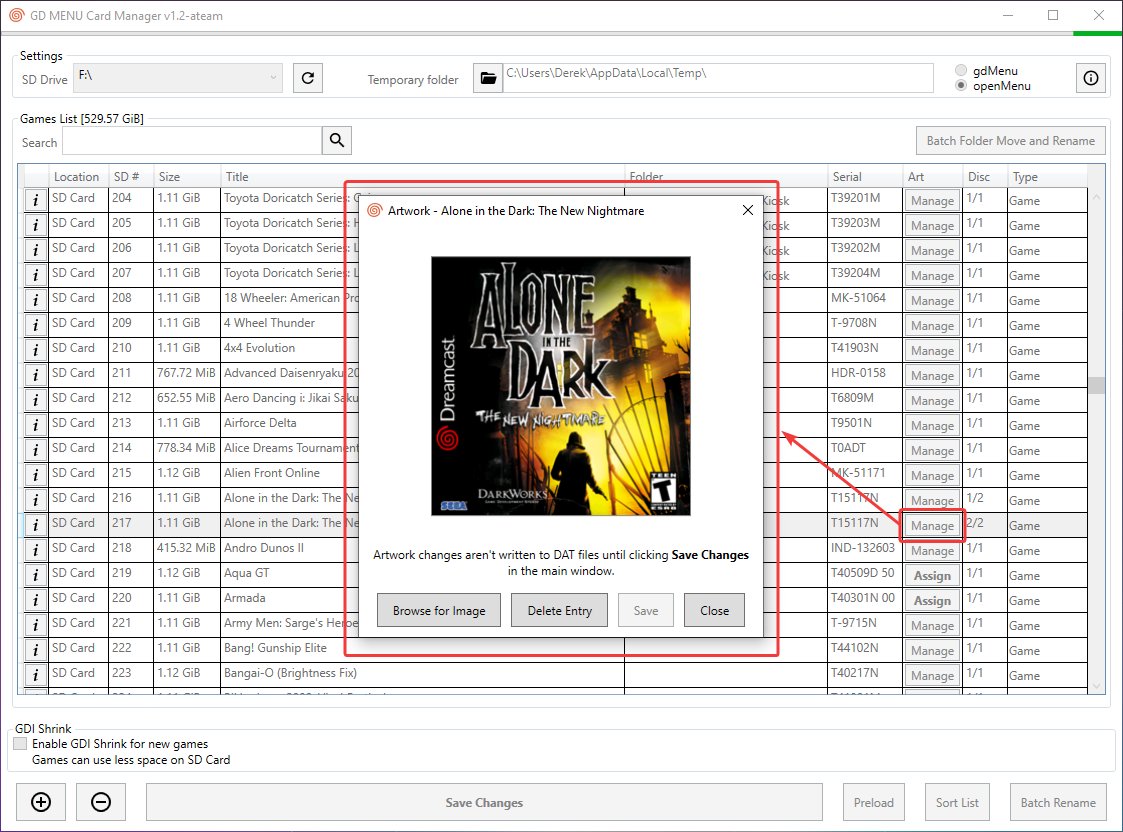Click the Alone in the Dark cover image
Screen dimensions: 1123x832
(561, 386)
